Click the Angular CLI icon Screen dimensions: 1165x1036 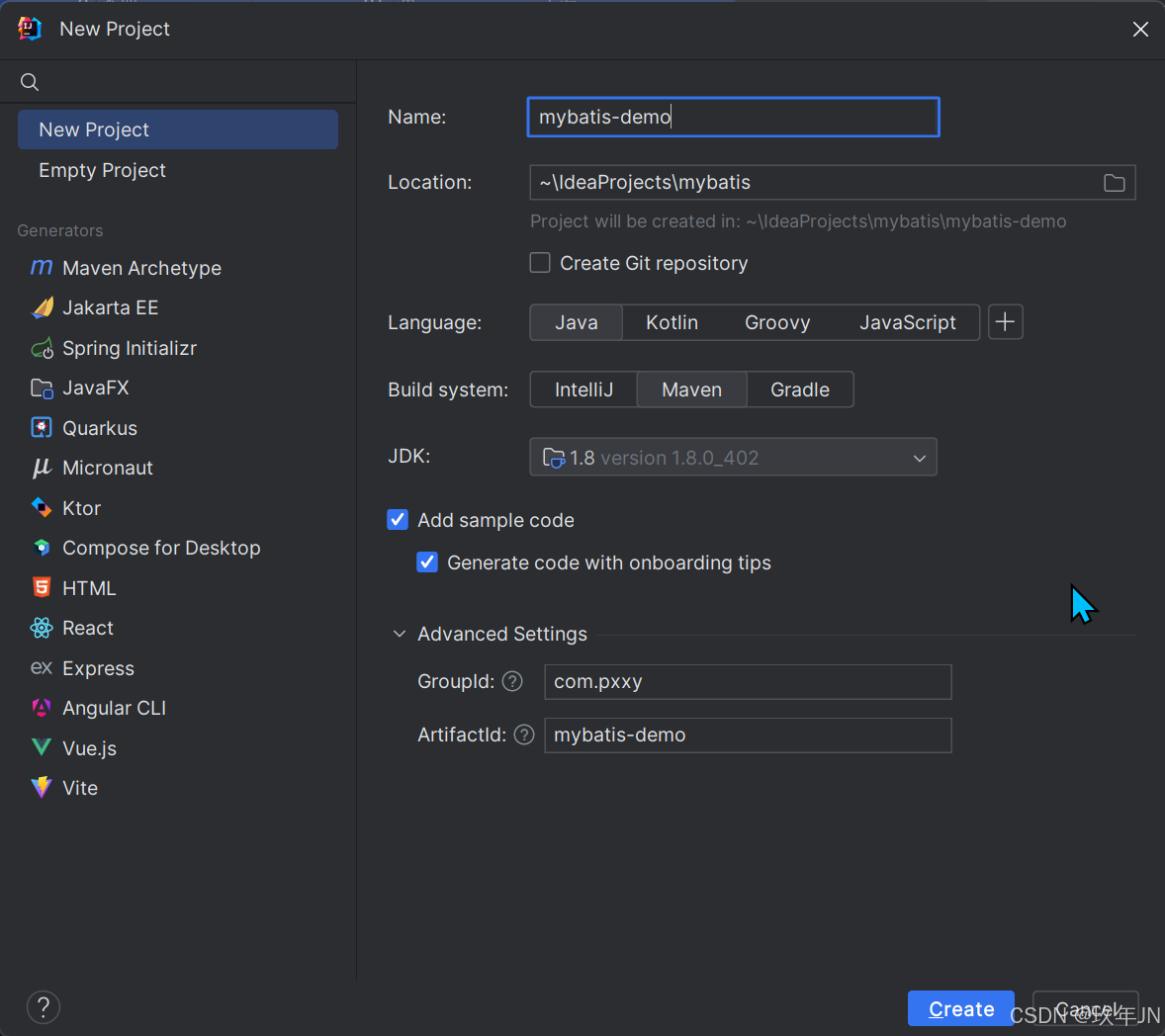pyautogui.click(x=42, y=708)
